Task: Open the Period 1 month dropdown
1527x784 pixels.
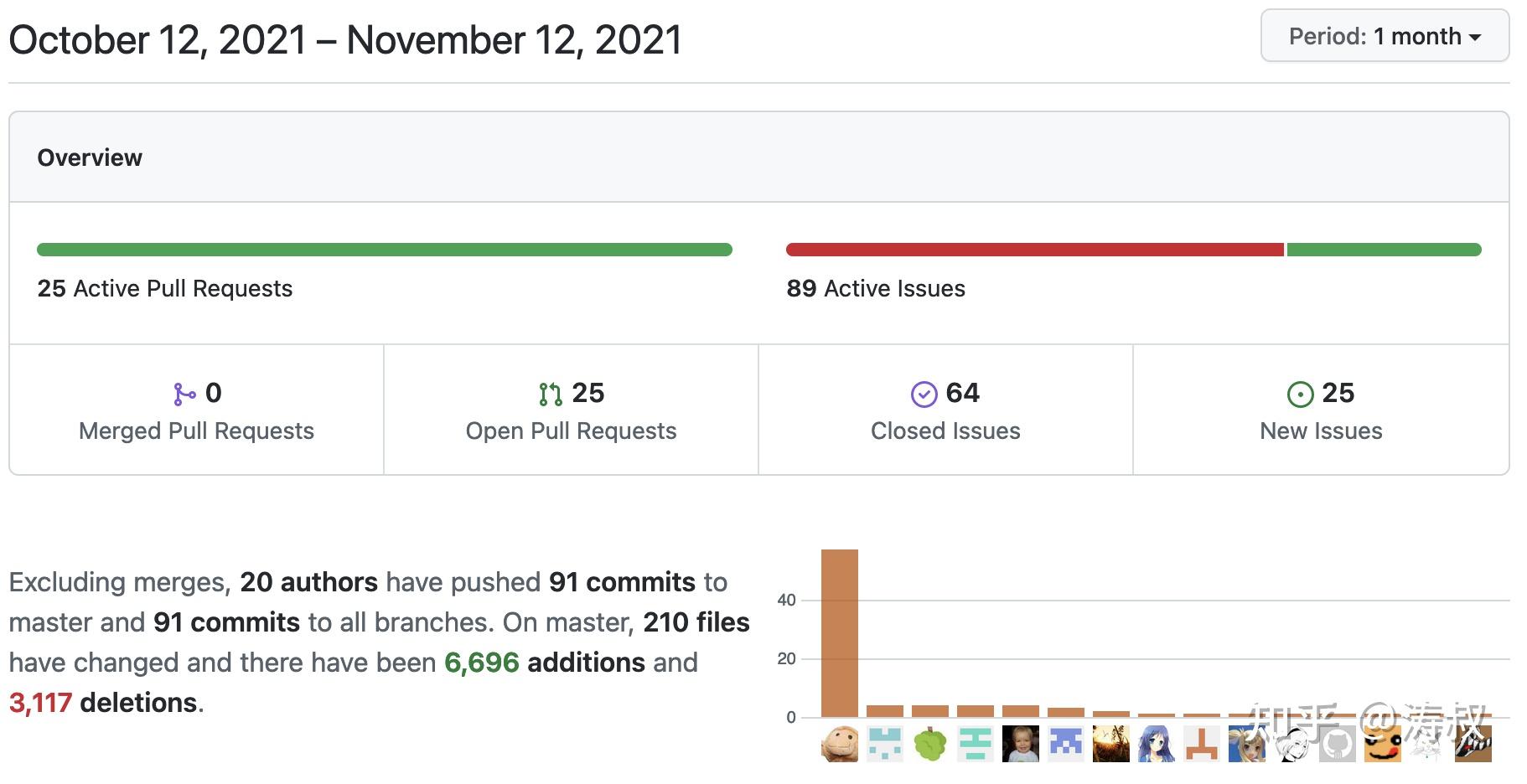Action: click(1385, 37)
